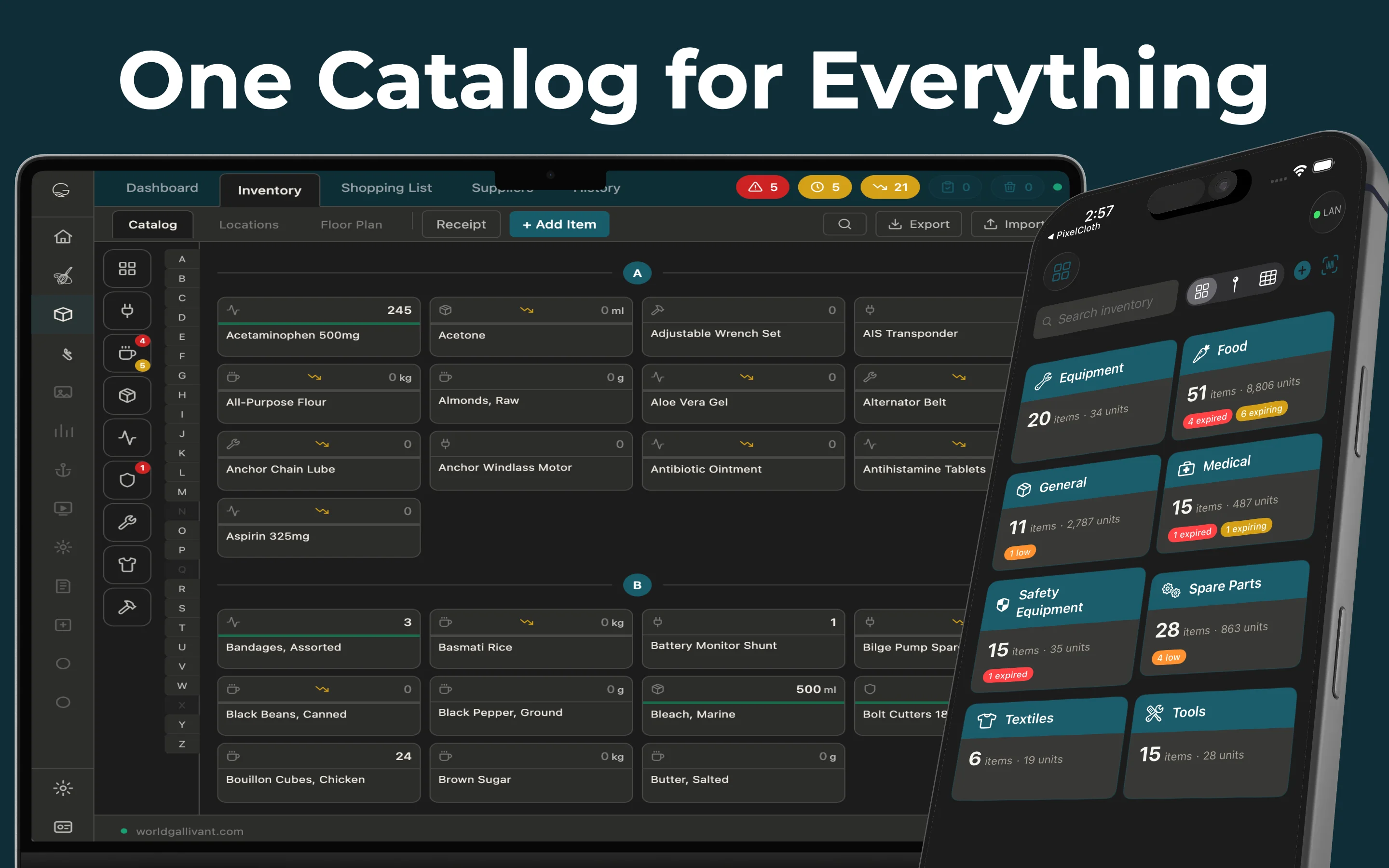1389x868 pixels.
Task: Open the worldgallivant.com link in footer
Action: point(190,831)
